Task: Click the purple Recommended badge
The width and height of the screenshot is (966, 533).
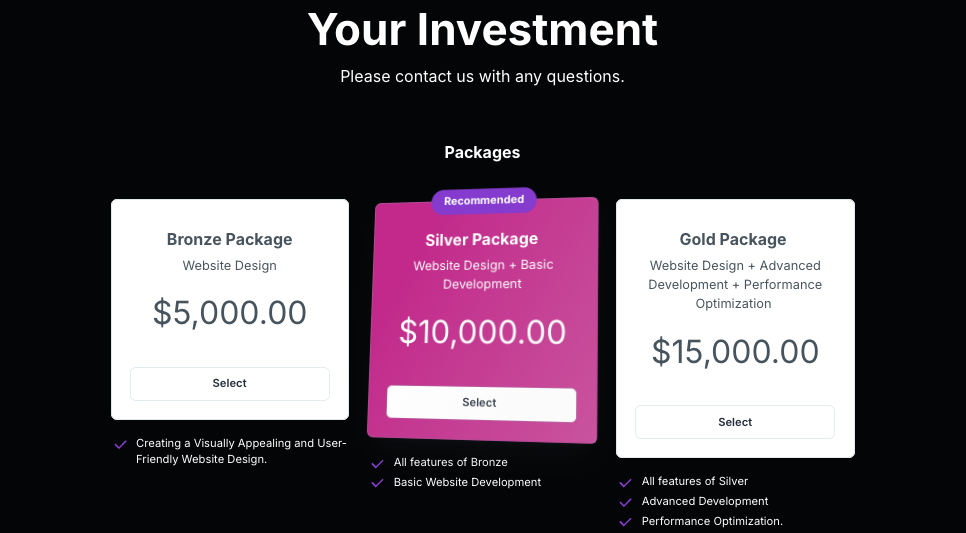Action: [x=484, y=200]
